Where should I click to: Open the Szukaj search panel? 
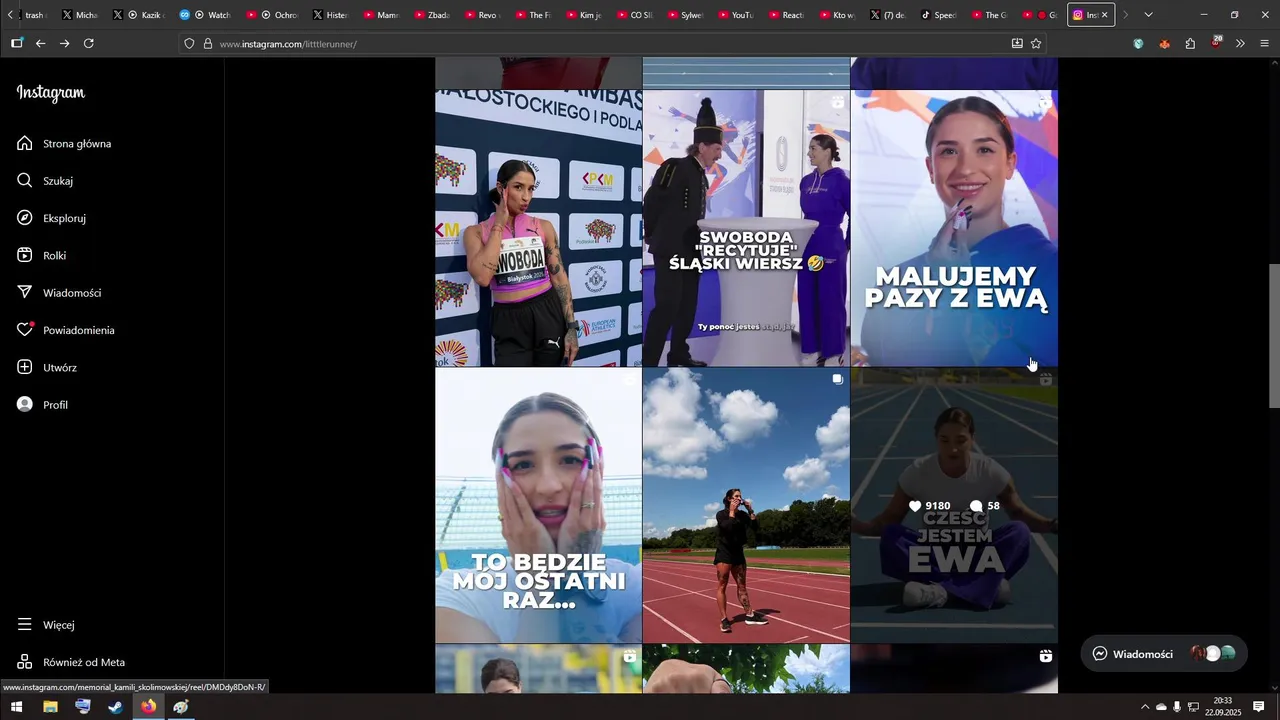pyautogui.click(x=45, y=181)
